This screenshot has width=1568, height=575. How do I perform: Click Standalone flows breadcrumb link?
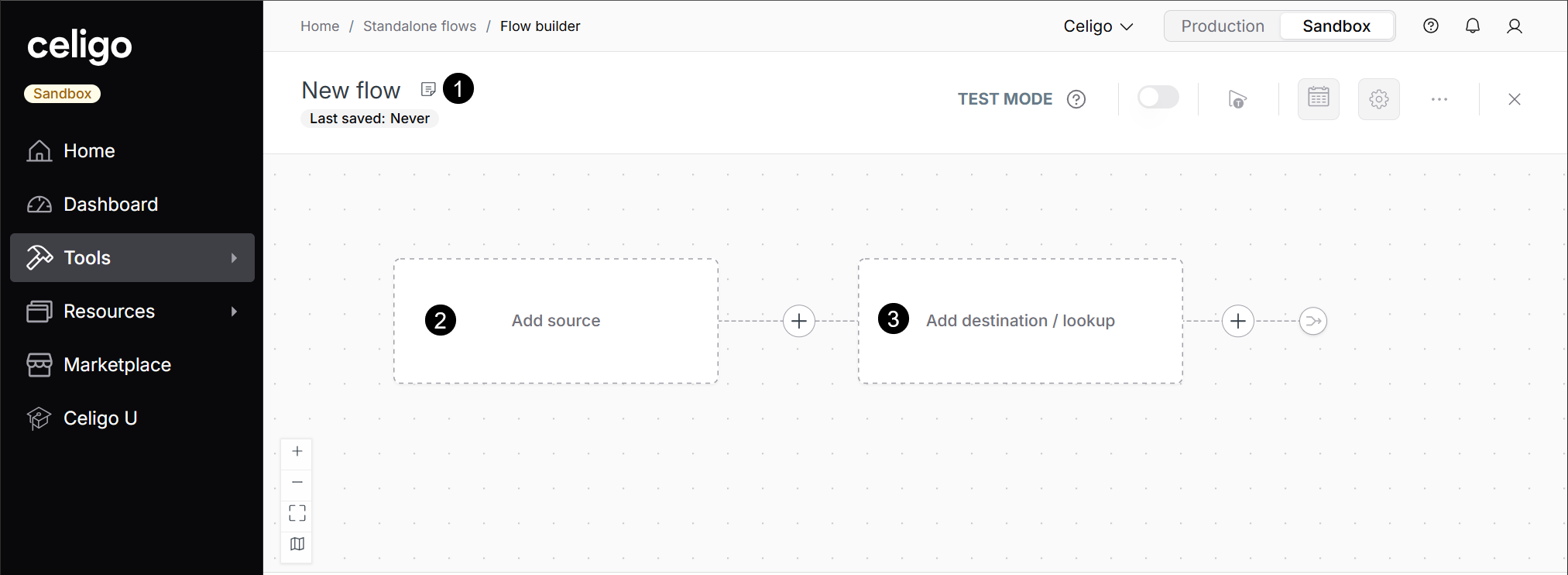[x=419, y=26]
